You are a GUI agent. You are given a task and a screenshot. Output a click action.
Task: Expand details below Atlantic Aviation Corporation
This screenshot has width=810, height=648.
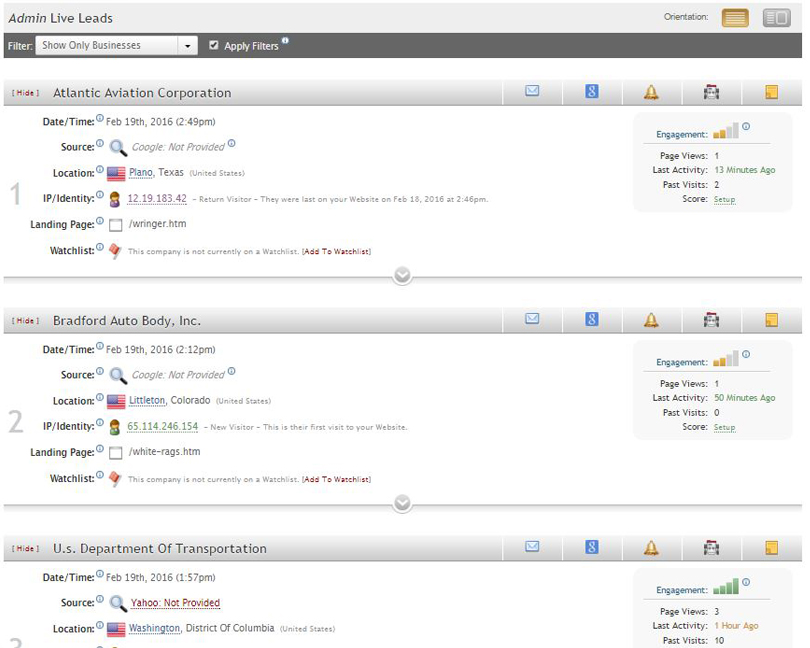pyautogui.click(x=402, y=275)
